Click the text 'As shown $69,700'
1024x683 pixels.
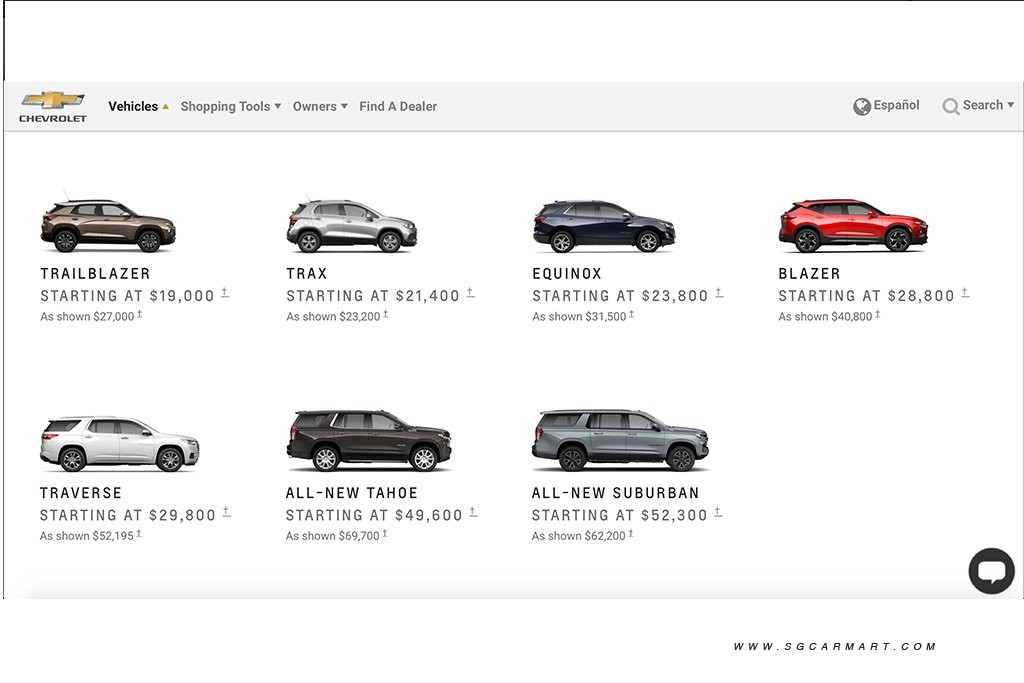click(332, 536)
